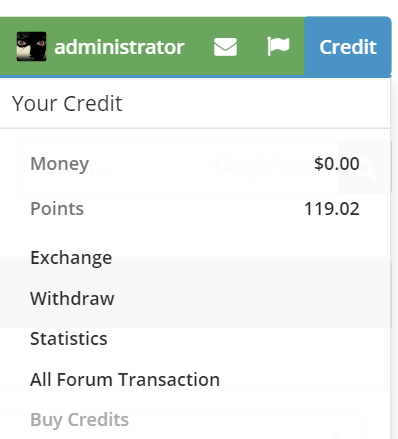This screenshot has height=439, width=398.
Task: Click the $0.00 money balance
Action: point(337,164)
